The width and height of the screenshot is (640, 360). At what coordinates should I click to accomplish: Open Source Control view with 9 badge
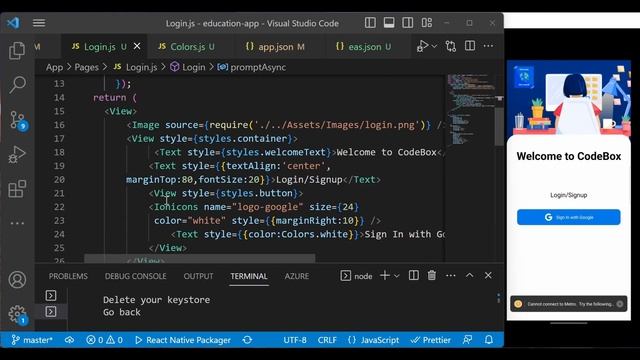pyautogui.click(x=18, y=120)
